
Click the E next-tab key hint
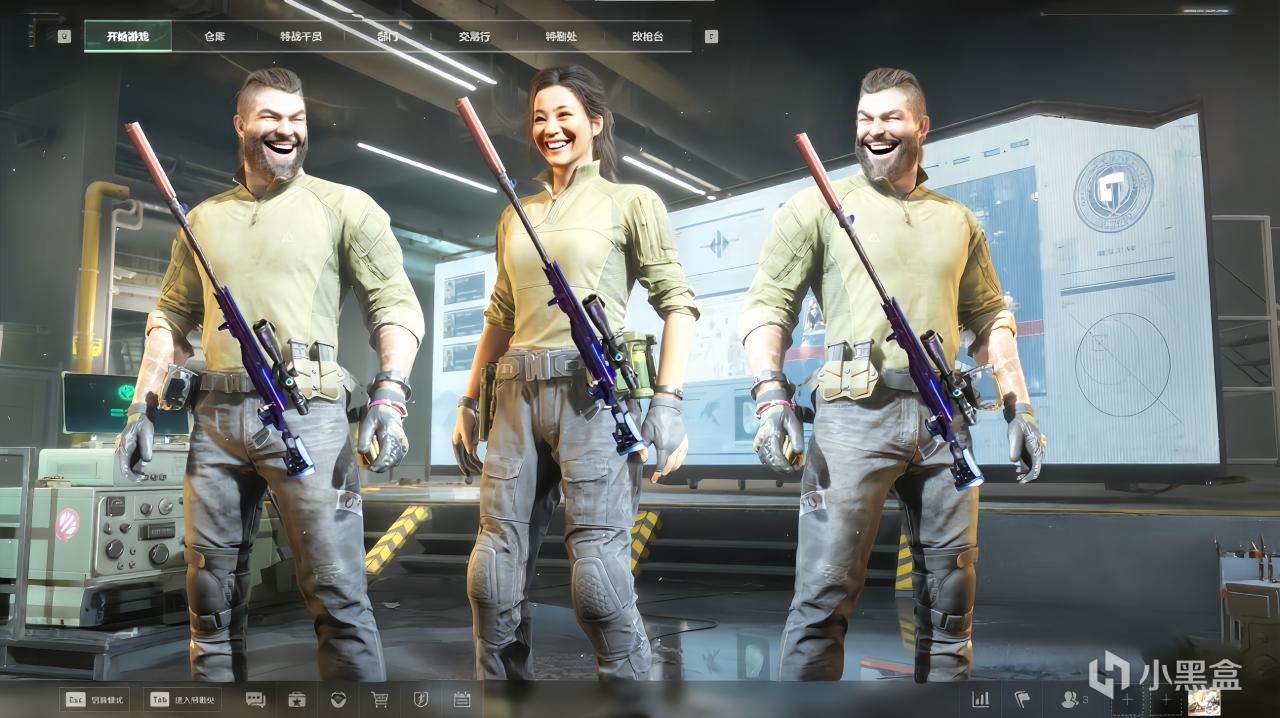711,37
